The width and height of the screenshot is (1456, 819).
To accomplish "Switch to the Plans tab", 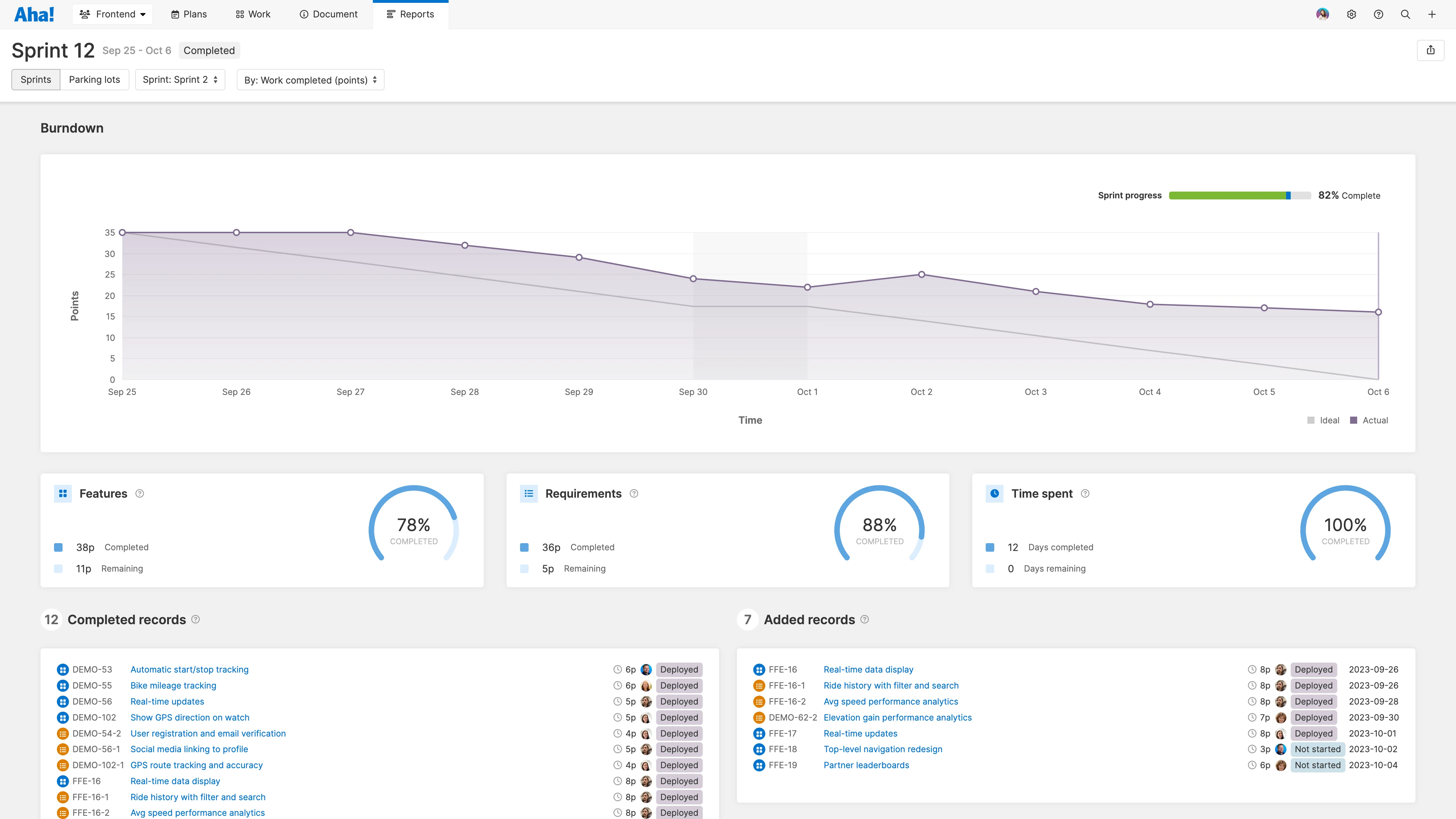I will [x=188, y=14].
